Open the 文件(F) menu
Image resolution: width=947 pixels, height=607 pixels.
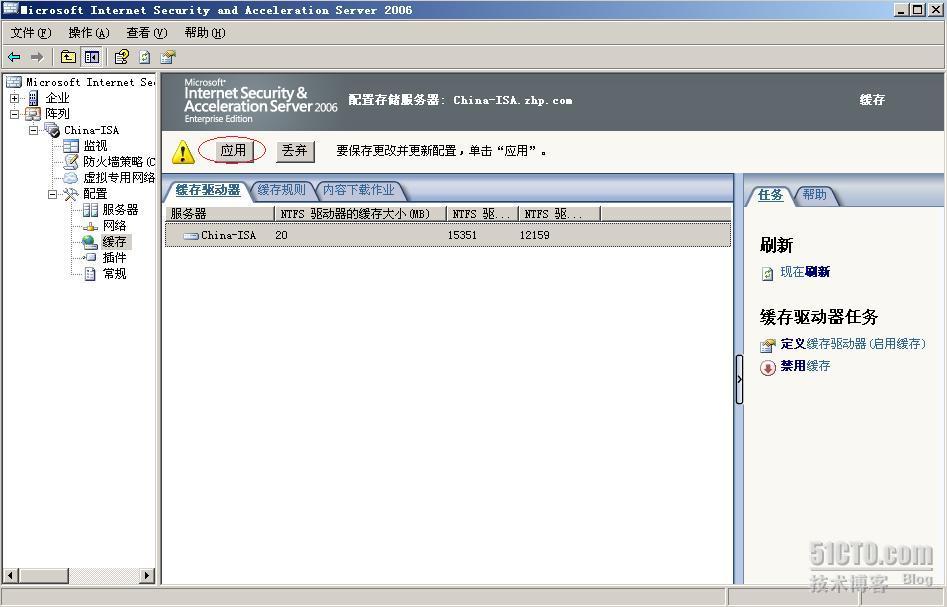(31, 33)
